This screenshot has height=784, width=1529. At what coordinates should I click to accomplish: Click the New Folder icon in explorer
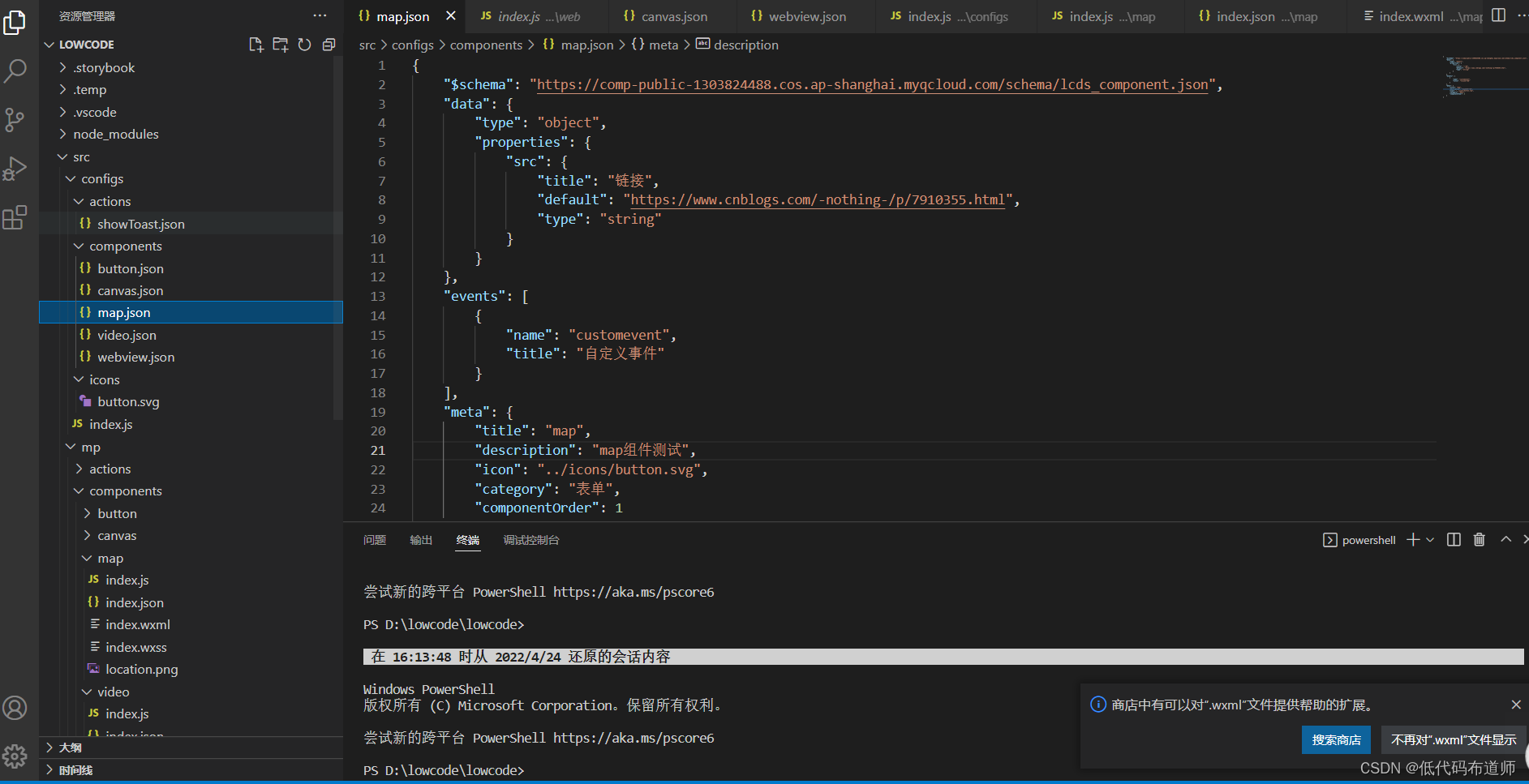[281, 45]
